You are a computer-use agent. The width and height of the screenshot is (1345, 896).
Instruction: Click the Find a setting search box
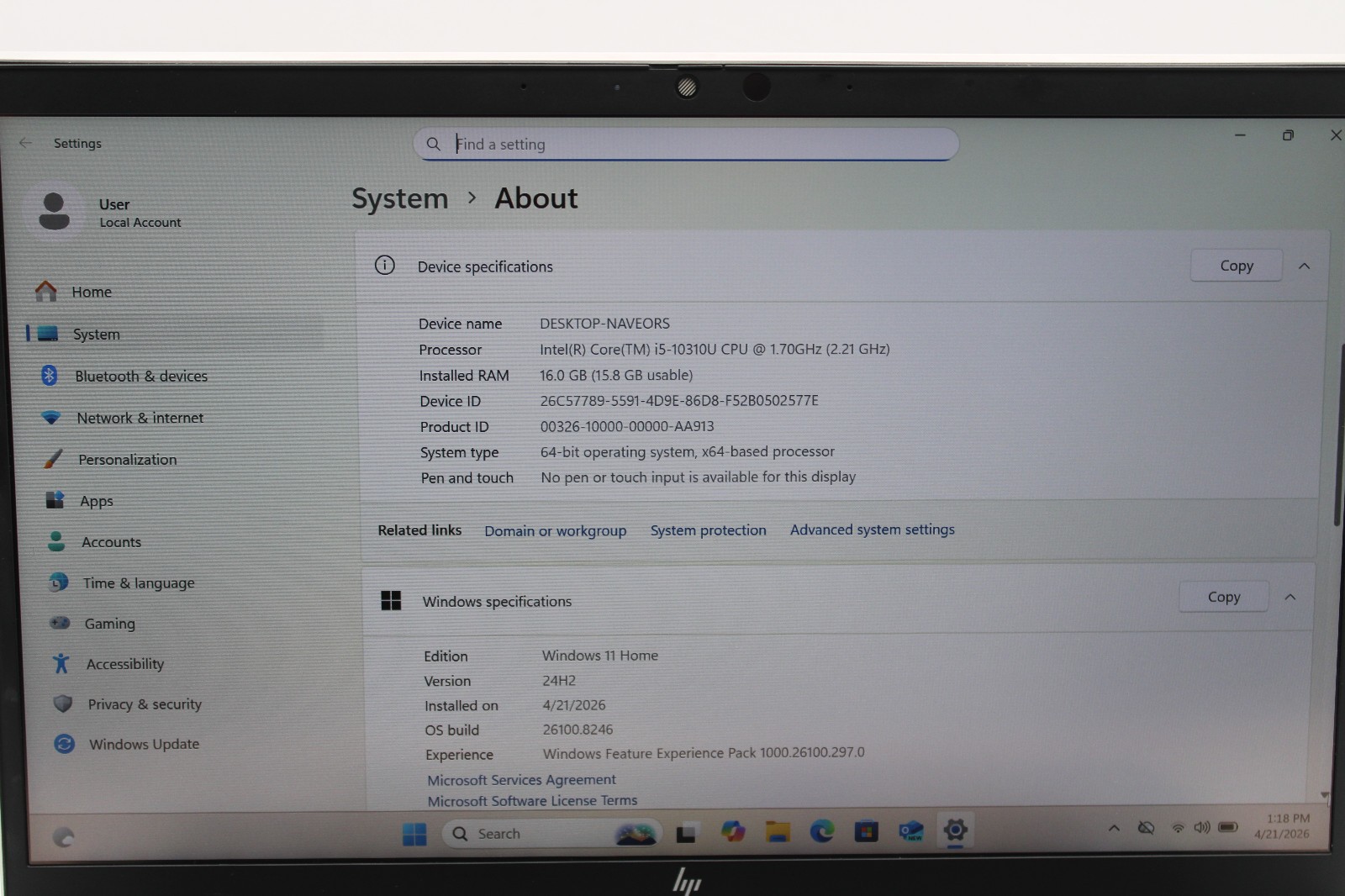point(686,144)
